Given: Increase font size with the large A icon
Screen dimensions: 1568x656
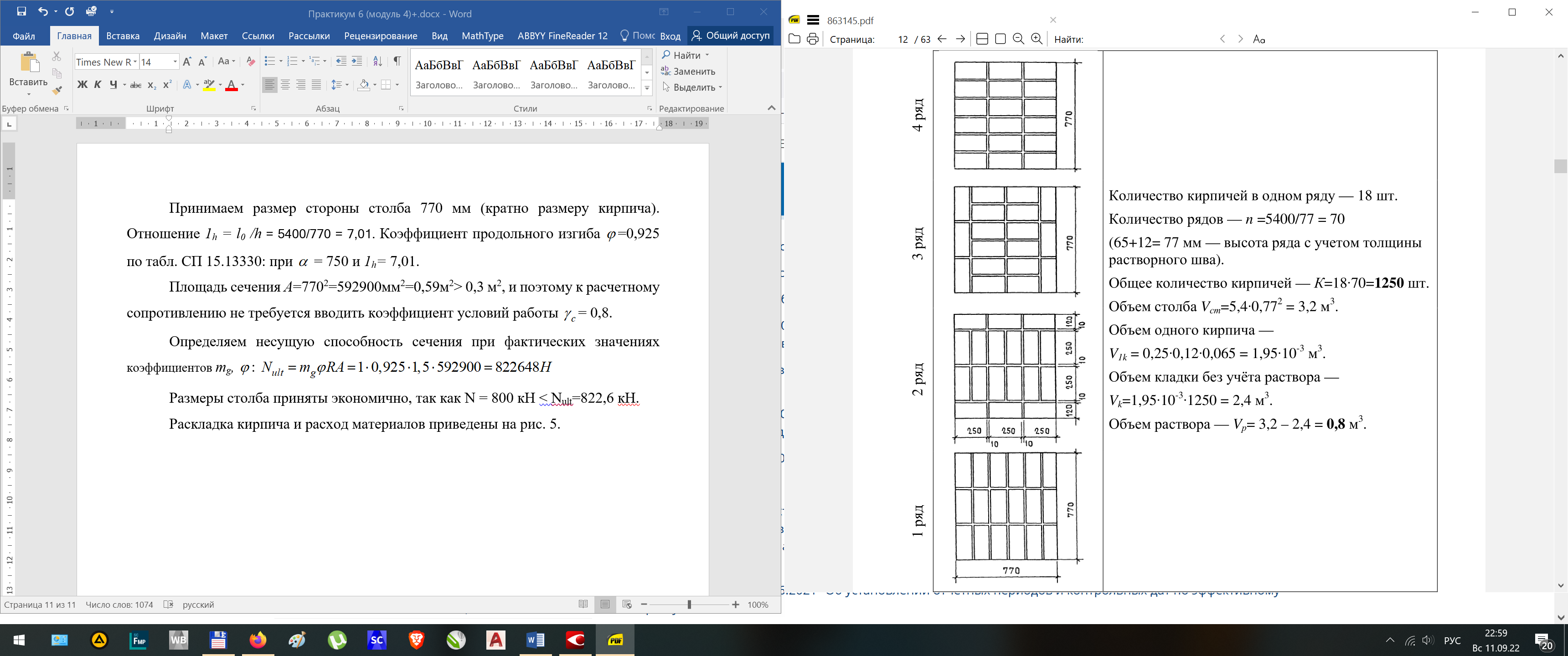Looking at the screenshot, I should point(187,61).
